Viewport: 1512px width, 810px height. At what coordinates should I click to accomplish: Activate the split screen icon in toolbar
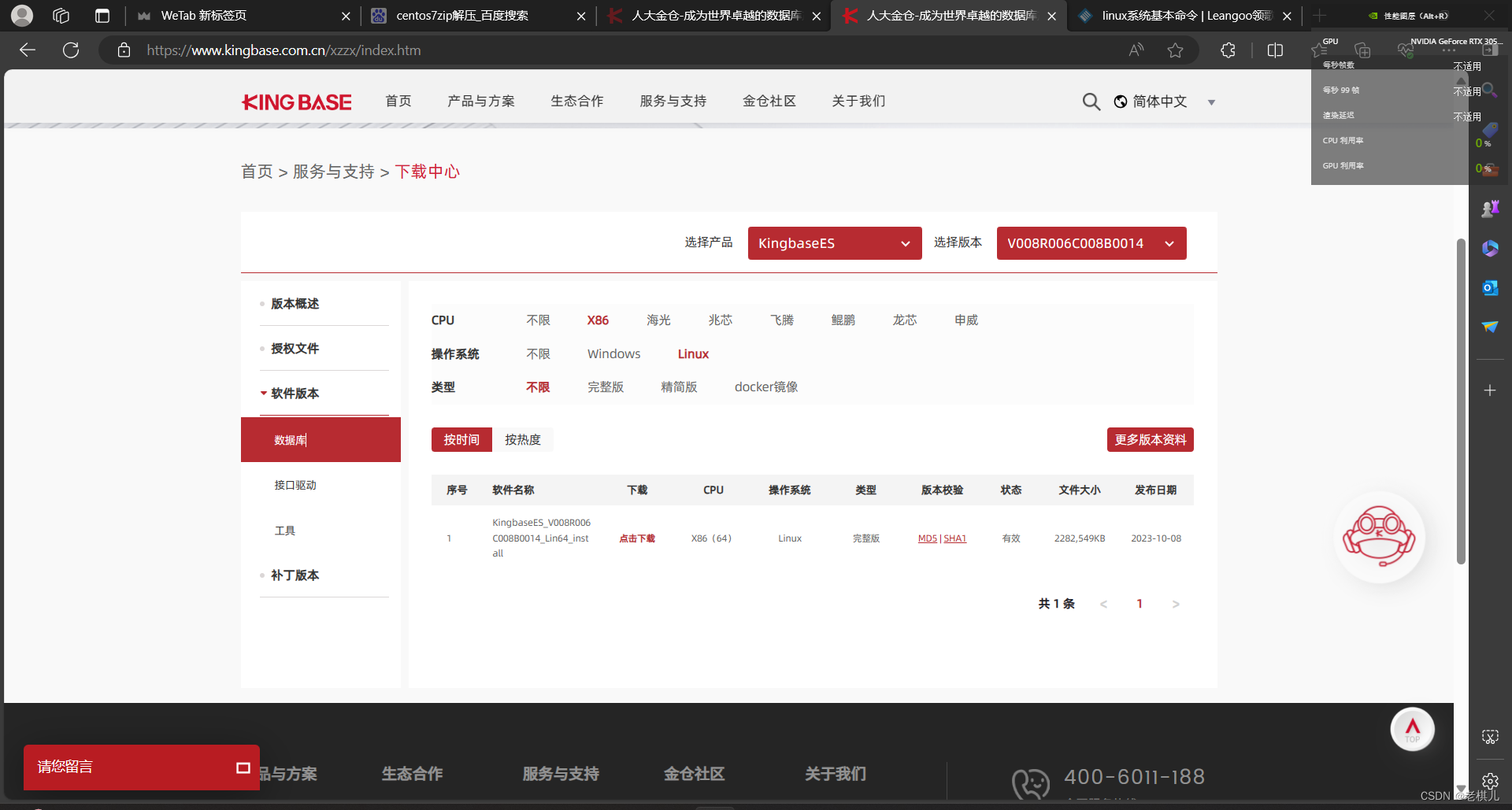click(1276, 50)
